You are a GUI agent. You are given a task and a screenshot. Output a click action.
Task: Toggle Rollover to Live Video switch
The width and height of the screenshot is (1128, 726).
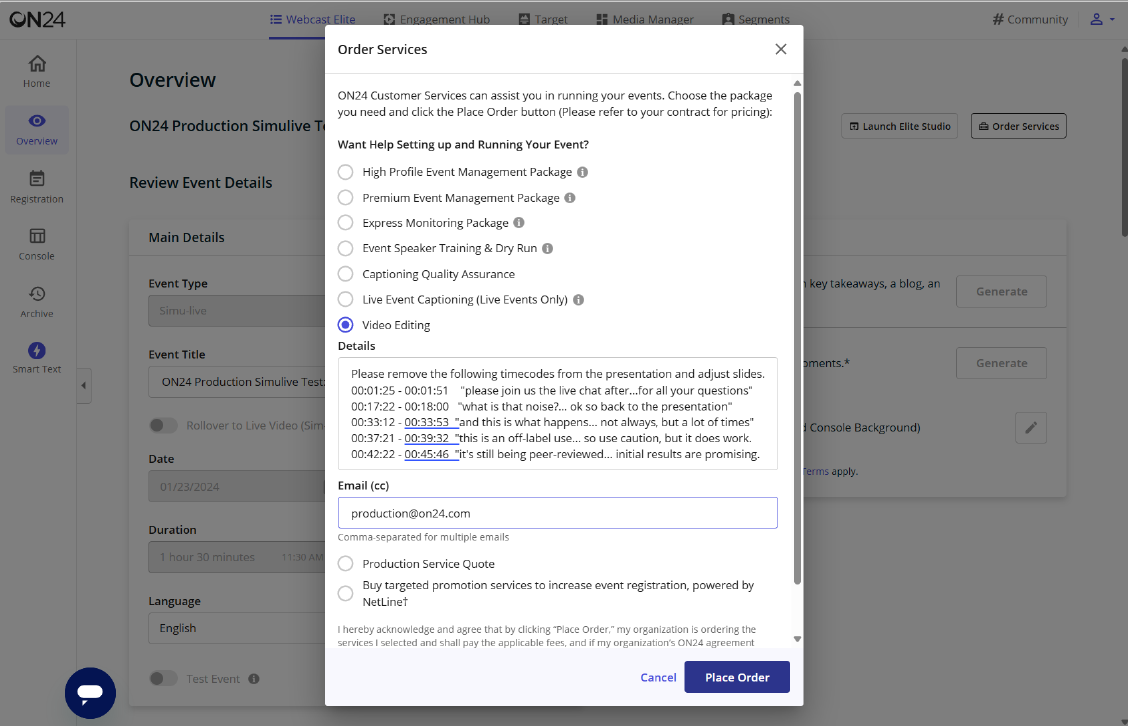[x=163, y=425]
